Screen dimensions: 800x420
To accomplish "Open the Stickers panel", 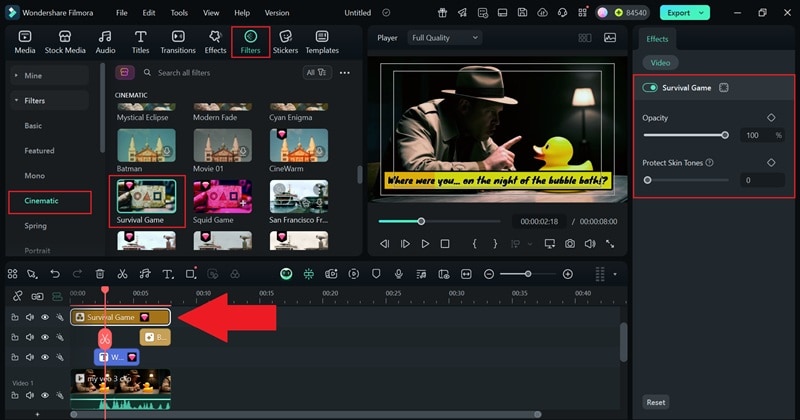I will click(285, 42).
